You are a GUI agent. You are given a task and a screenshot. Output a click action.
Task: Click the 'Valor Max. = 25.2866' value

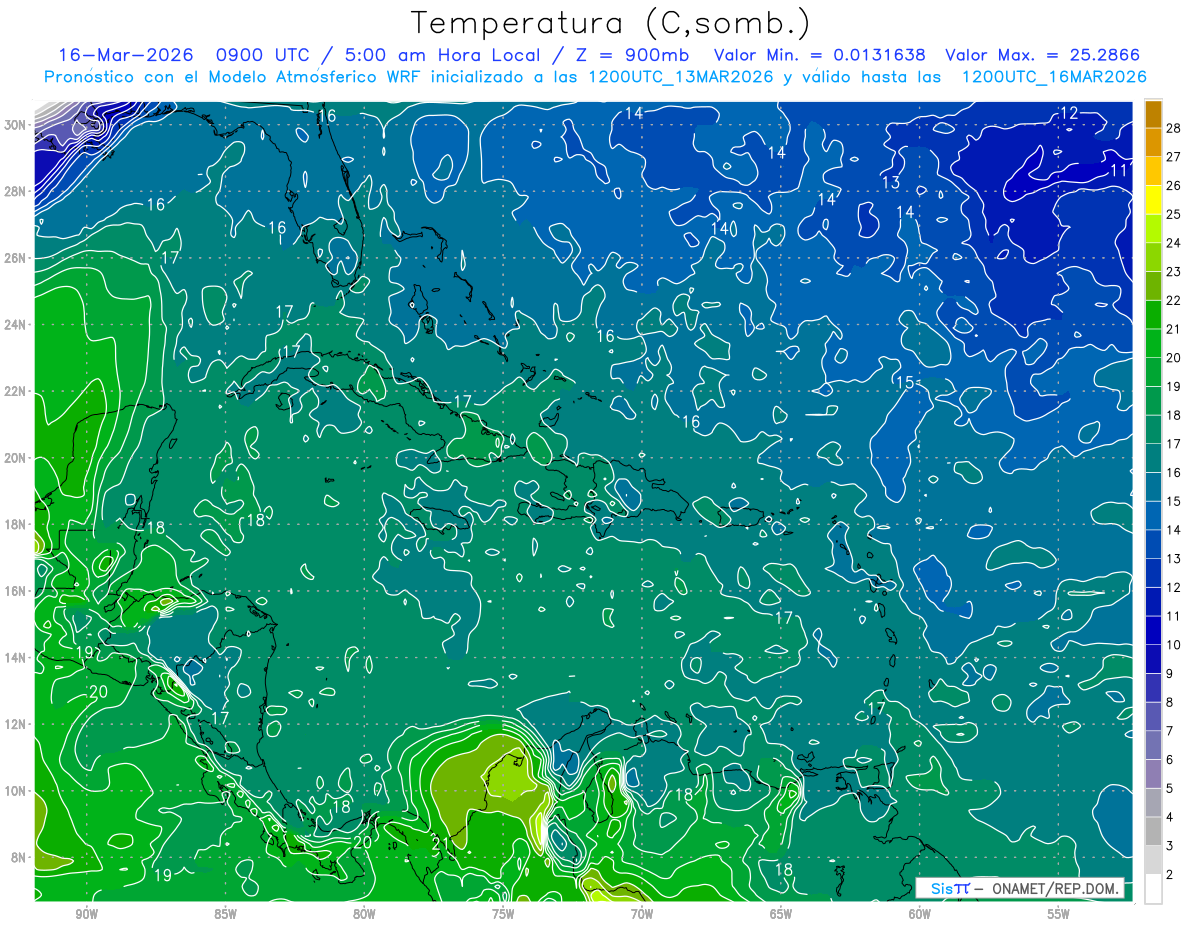click(1042, 56)
